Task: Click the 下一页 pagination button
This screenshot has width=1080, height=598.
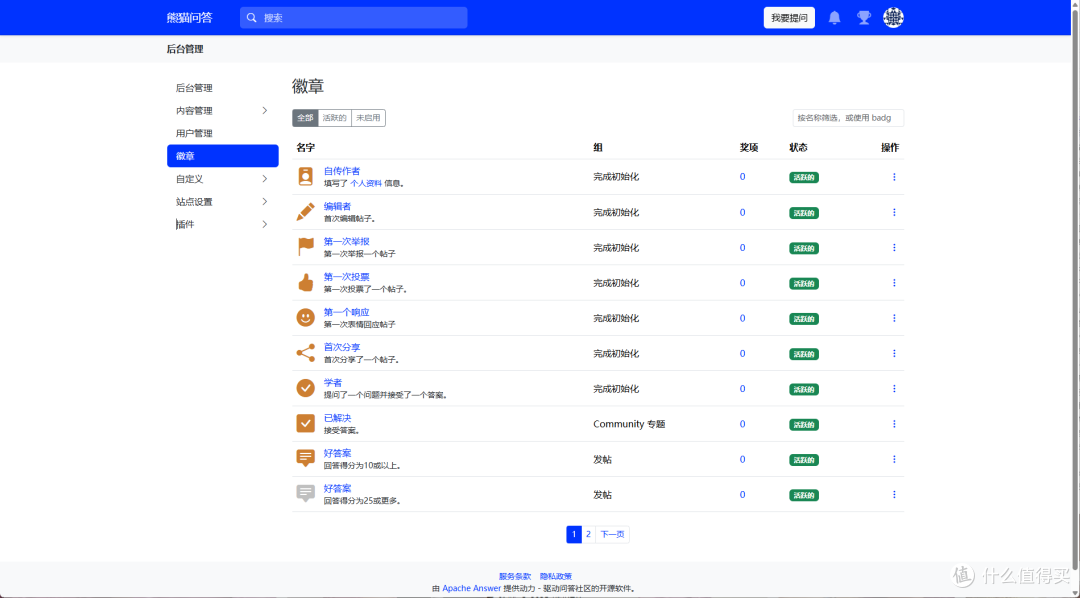Action: pyautogui.click(x=612, y=534)
